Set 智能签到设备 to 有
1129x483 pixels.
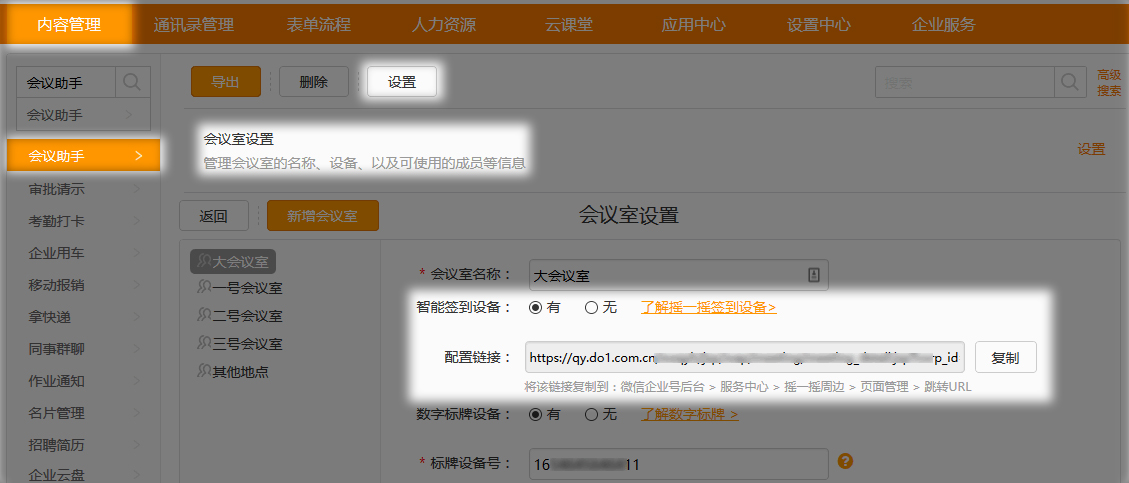tap(535, 307)
